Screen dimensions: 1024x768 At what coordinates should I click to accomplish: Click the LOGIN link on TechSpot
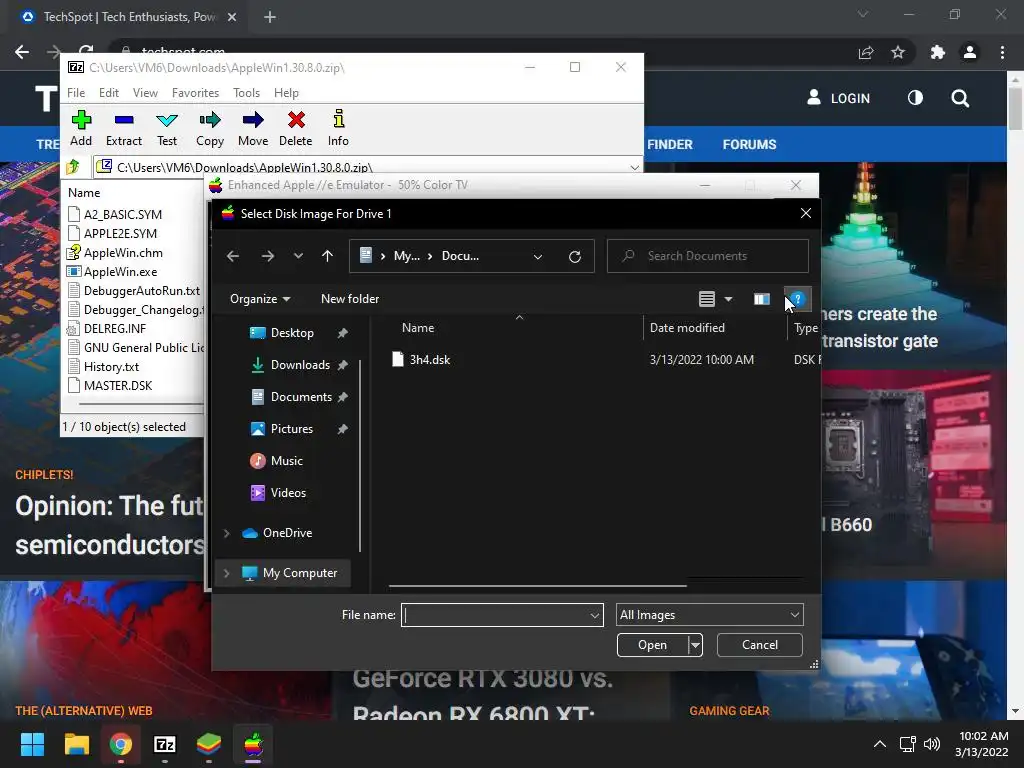[839, 98]
